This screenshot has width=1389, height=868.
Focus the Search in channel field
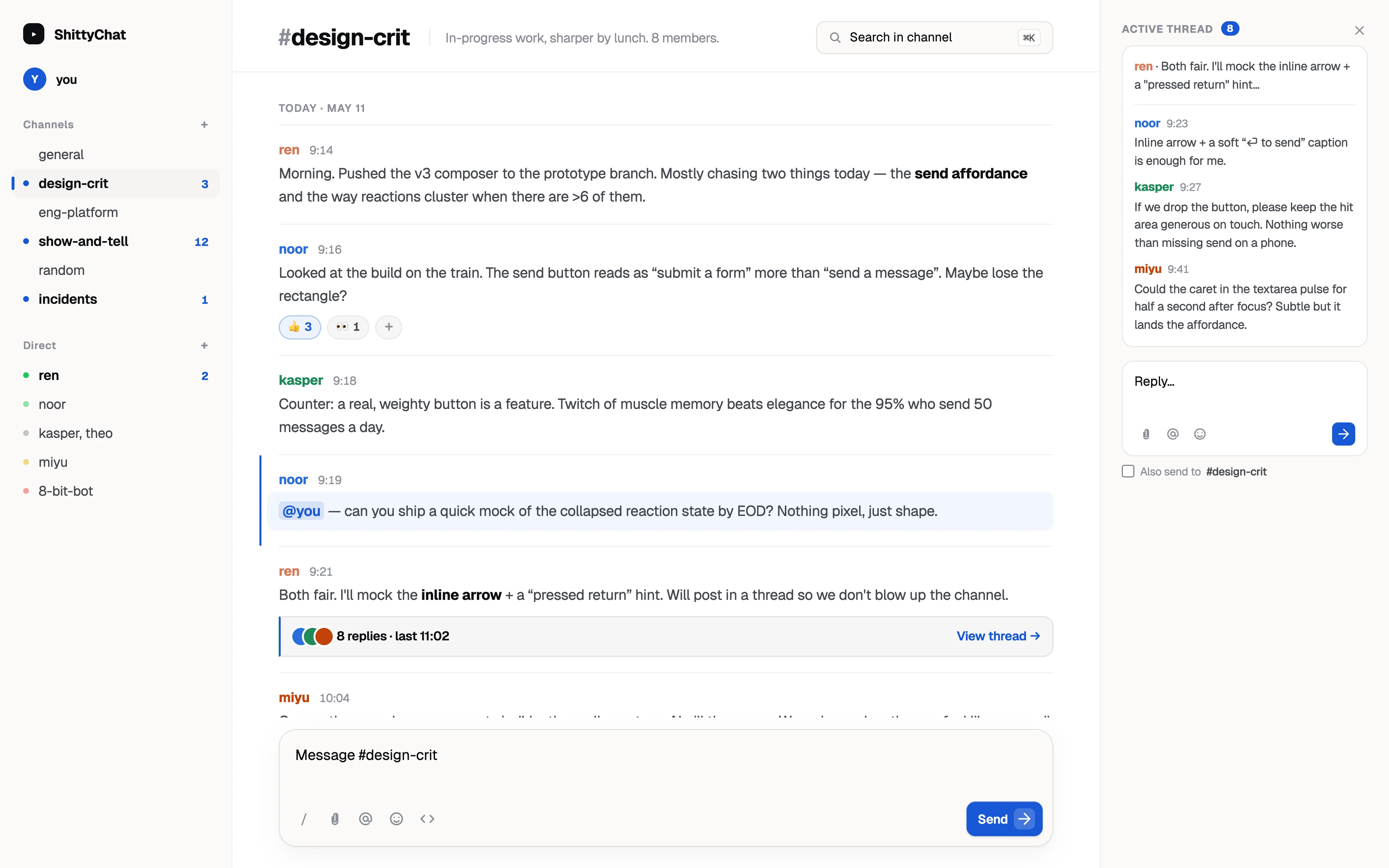(x=934, y=38)
